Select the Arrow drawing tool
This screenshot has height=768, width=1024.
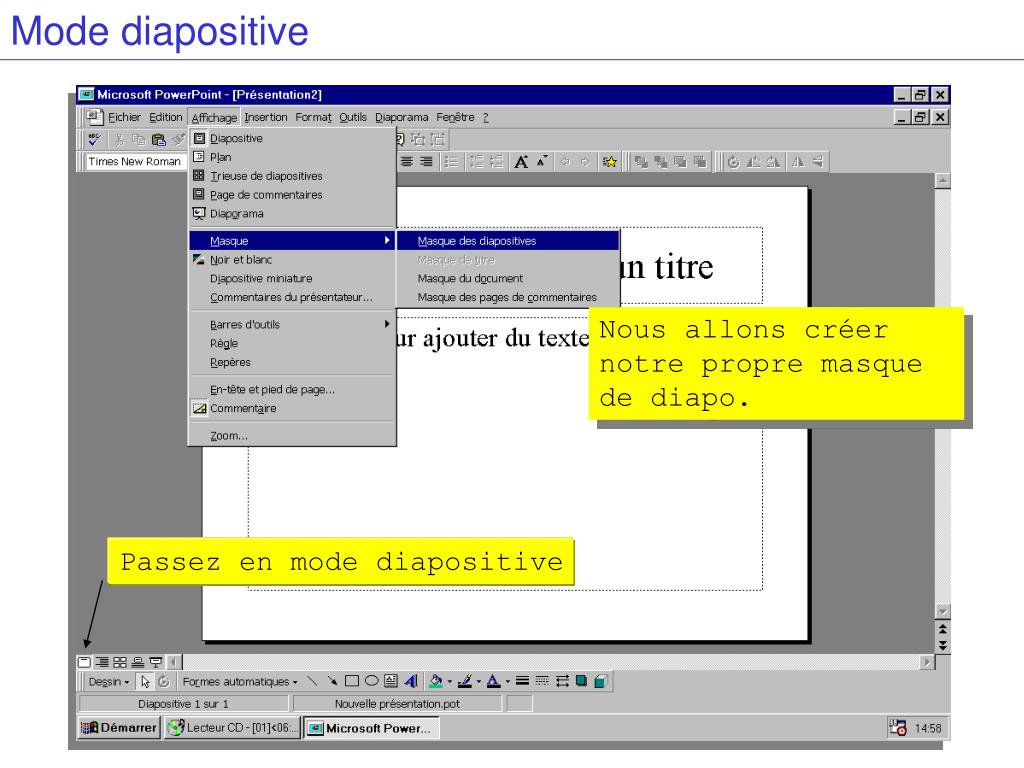pos(332,682)
